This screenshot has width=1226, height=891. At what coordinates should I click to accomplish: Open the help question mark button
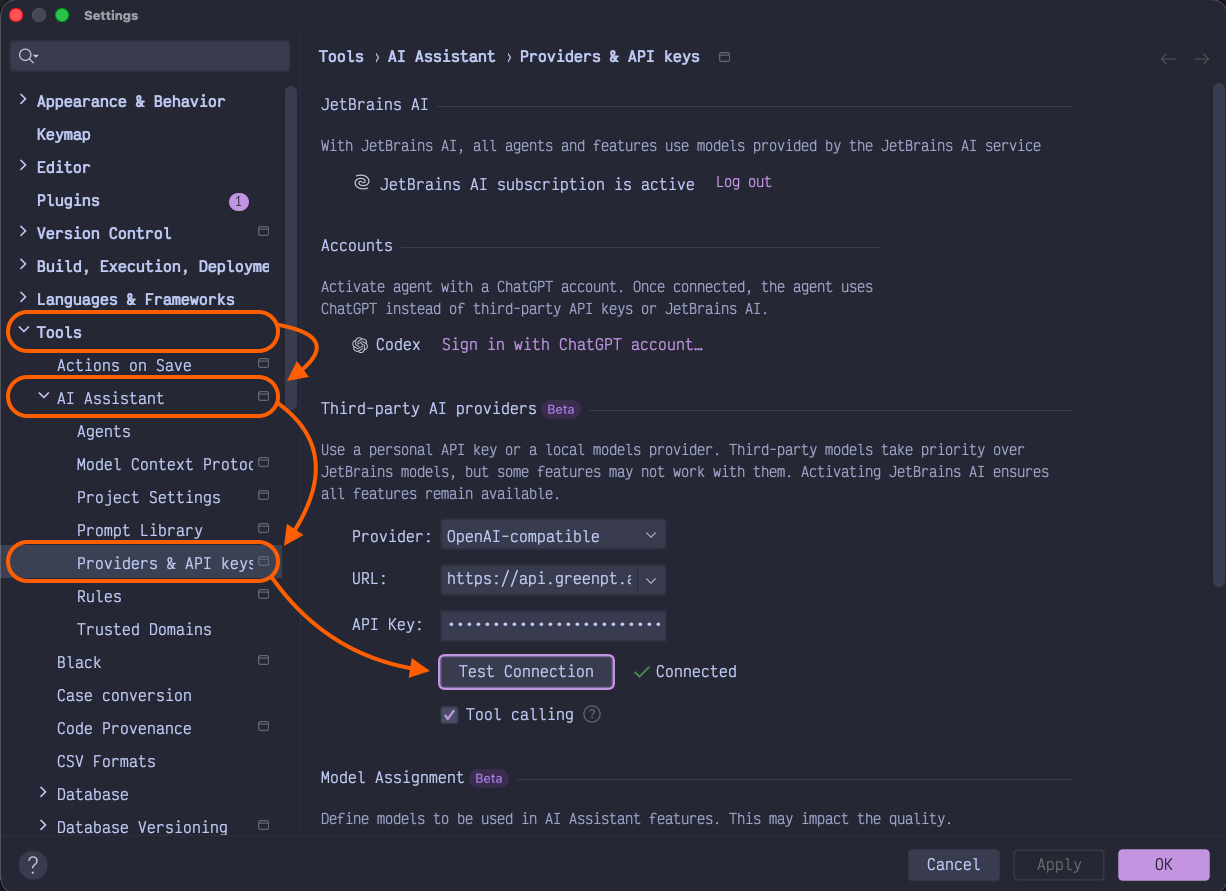33,865
